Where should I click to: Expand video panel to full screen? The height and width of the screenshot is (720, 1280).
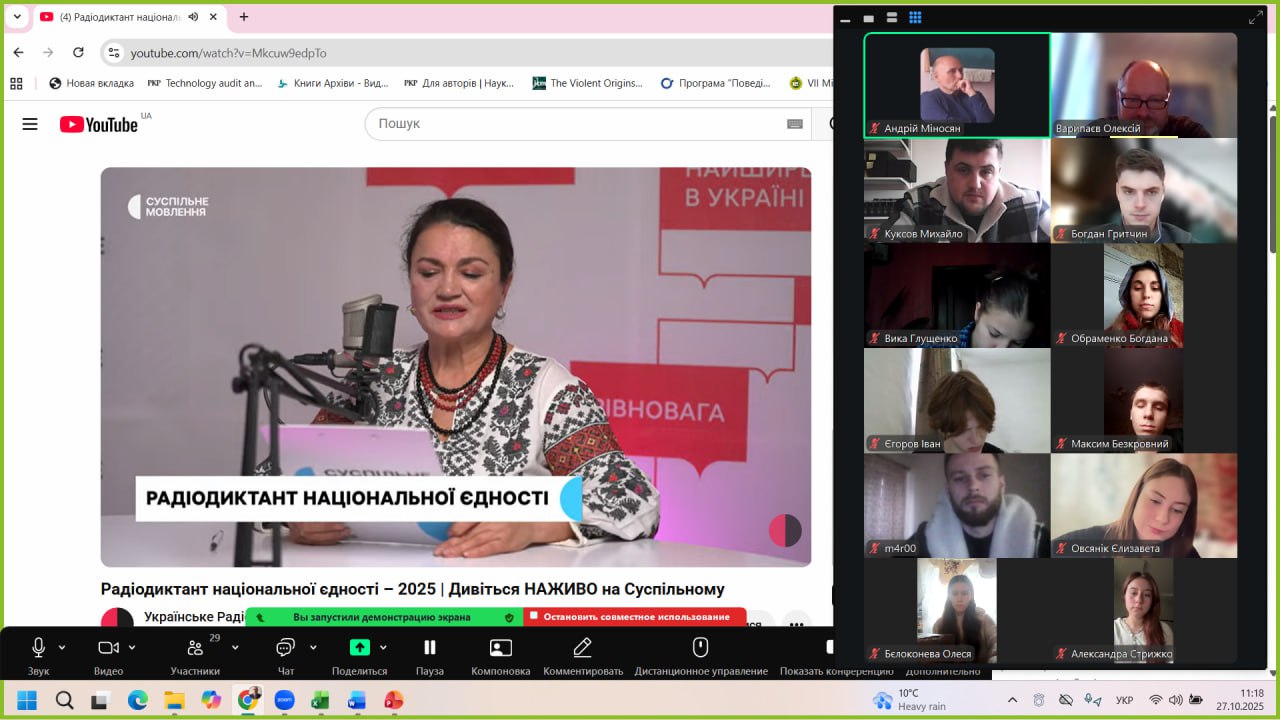tap(1255, 18)
